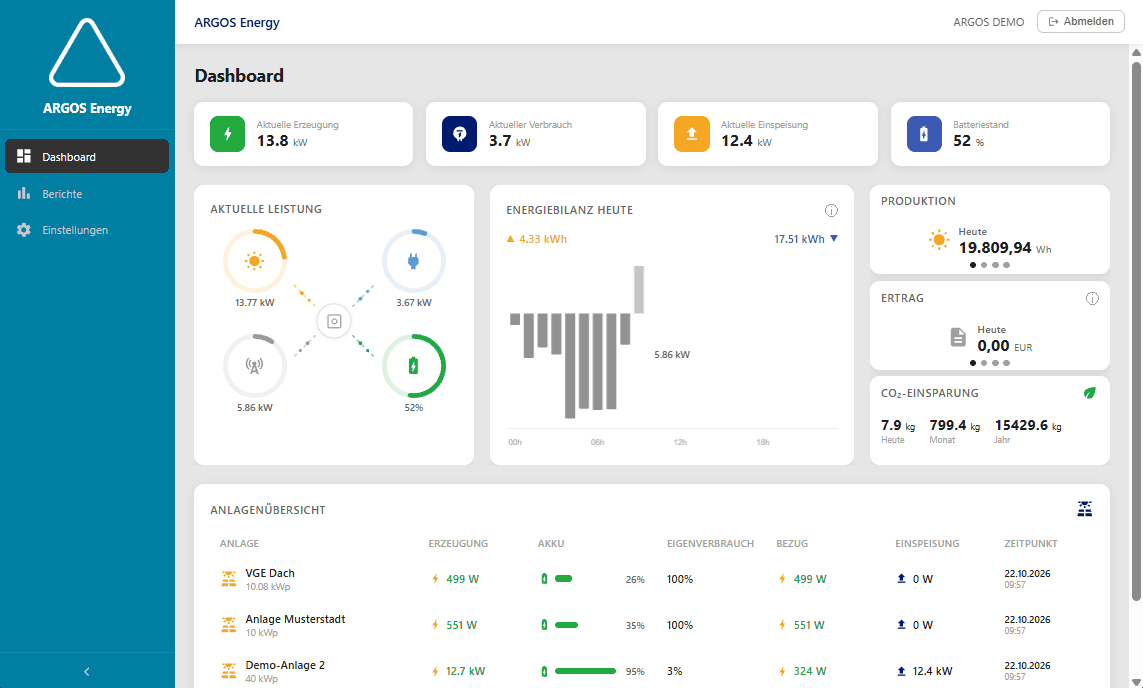Open the Anlage Musterstadt plant row
The height and width of the screenshot is (688, 1143).
652,625
